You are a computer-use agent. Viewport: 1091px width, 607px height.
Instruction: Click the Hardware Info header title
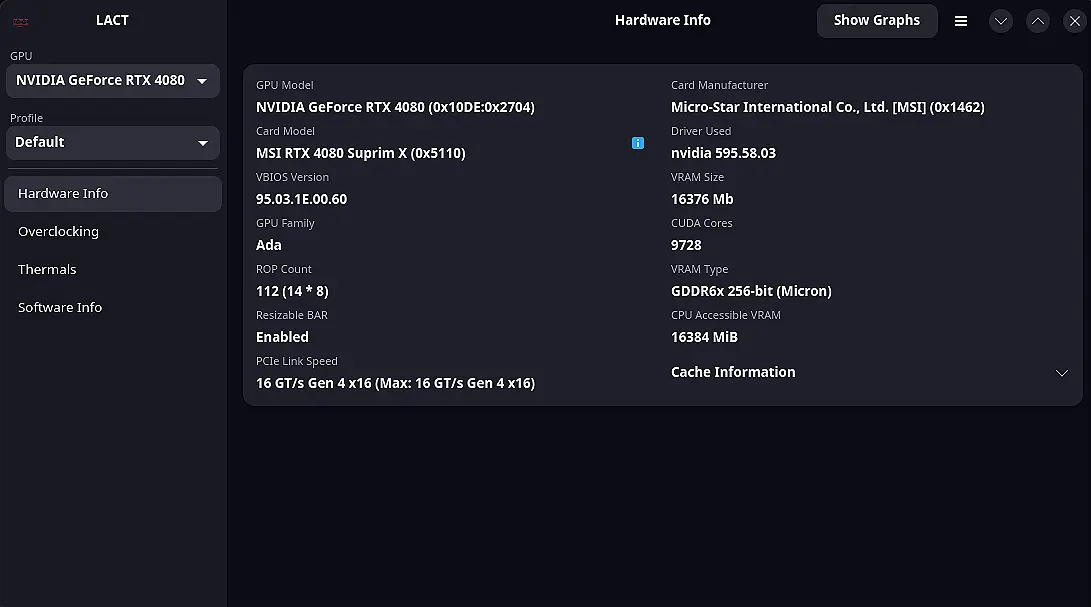click(662, 20)
